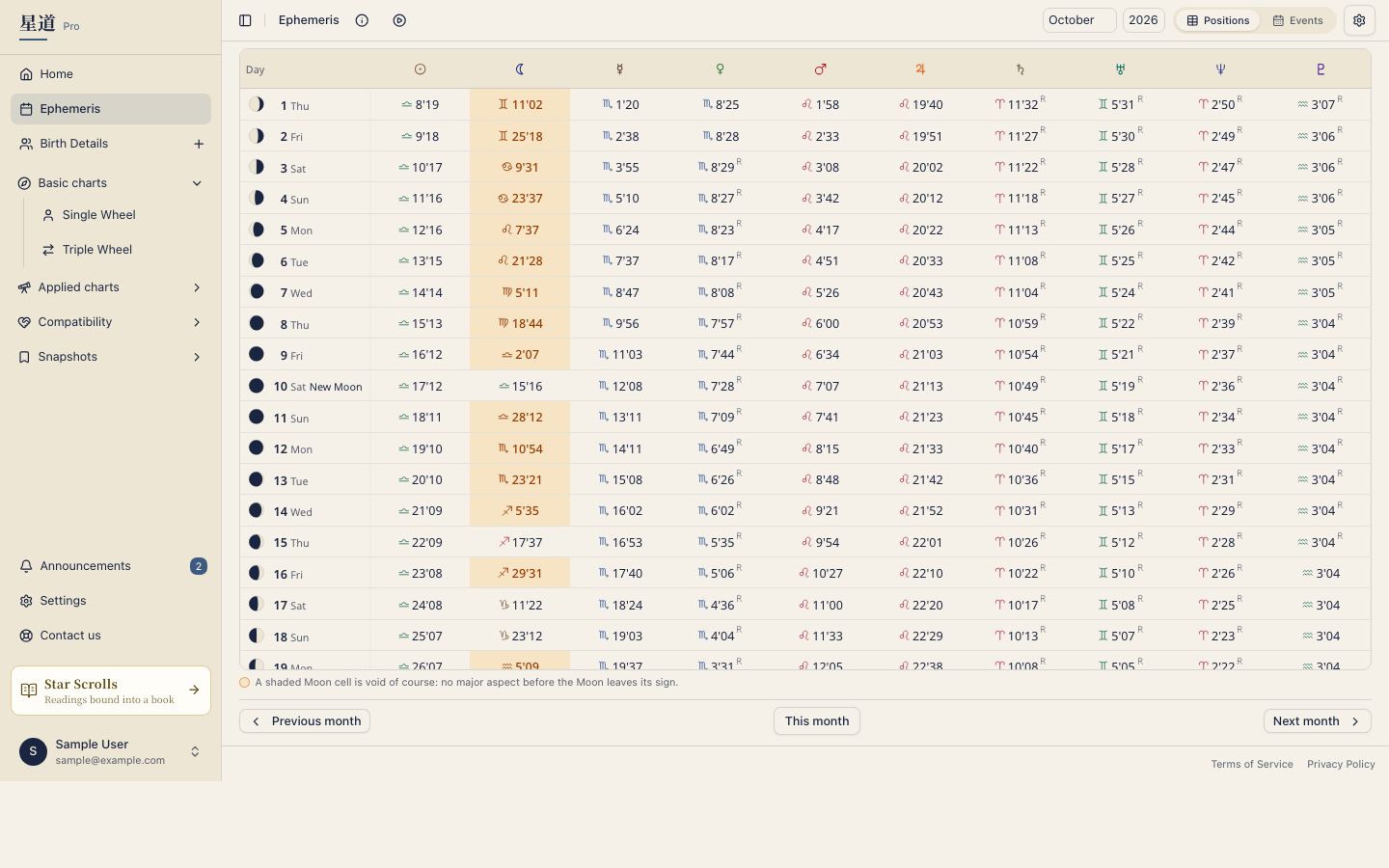Select Ephemeris in sidebar
The width and height of the screenshot is (1389, 868).
coord(111,109)
